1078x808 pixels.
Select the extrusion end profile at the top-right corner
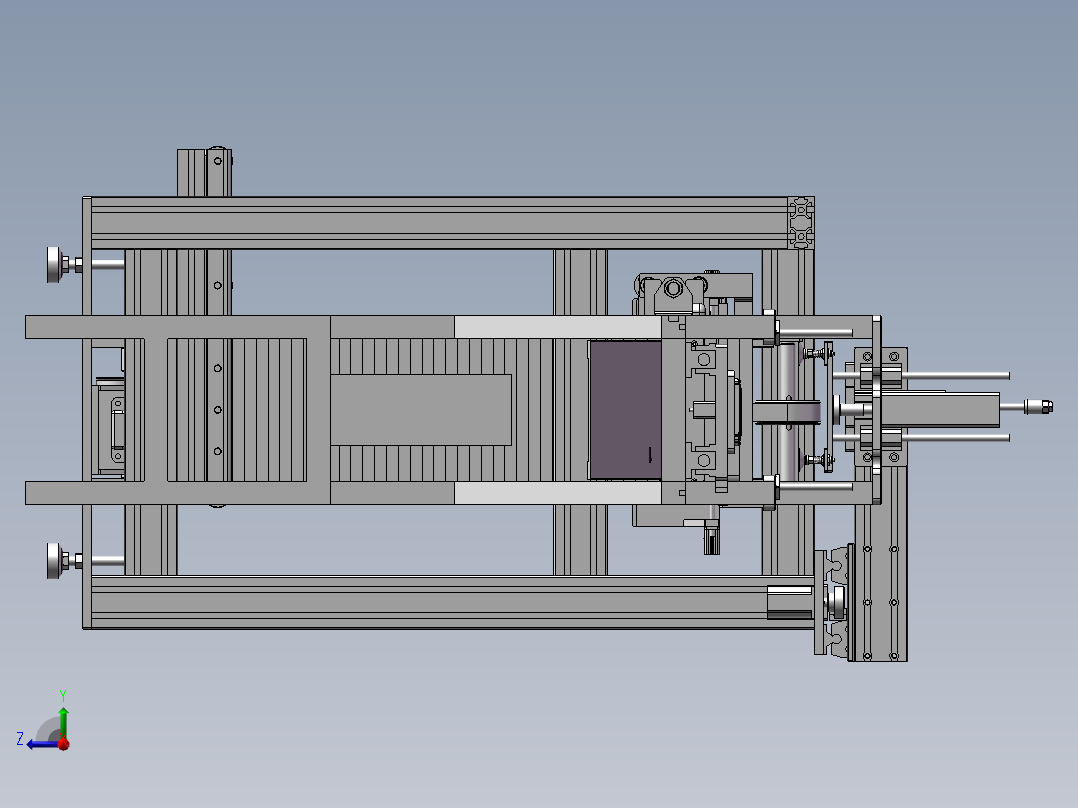click(801, 223)
